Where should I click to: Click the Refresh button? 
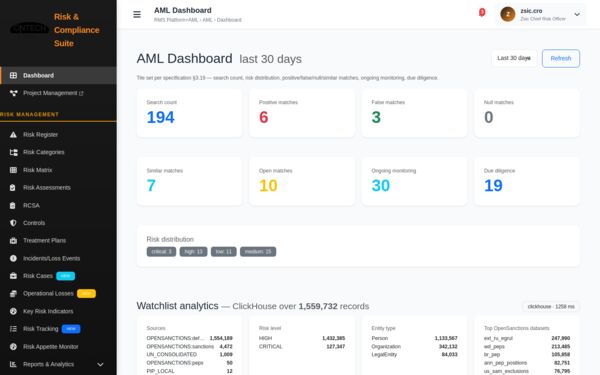(x=561, y=59)
